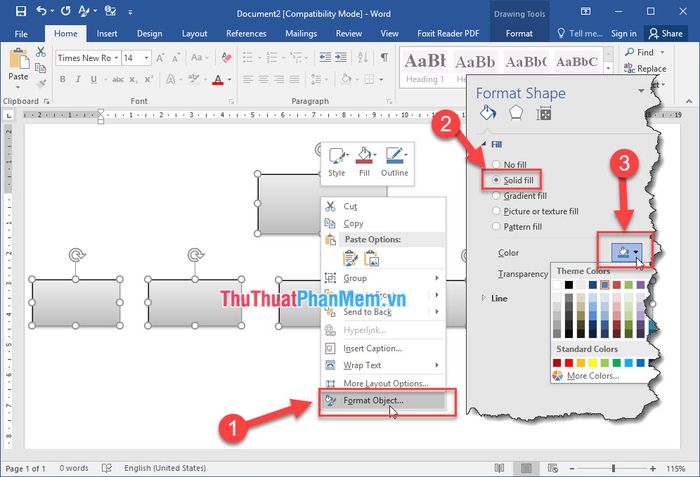Open the Insert ribbon tab
700x477 pixels.
click(x=107, y=33)
